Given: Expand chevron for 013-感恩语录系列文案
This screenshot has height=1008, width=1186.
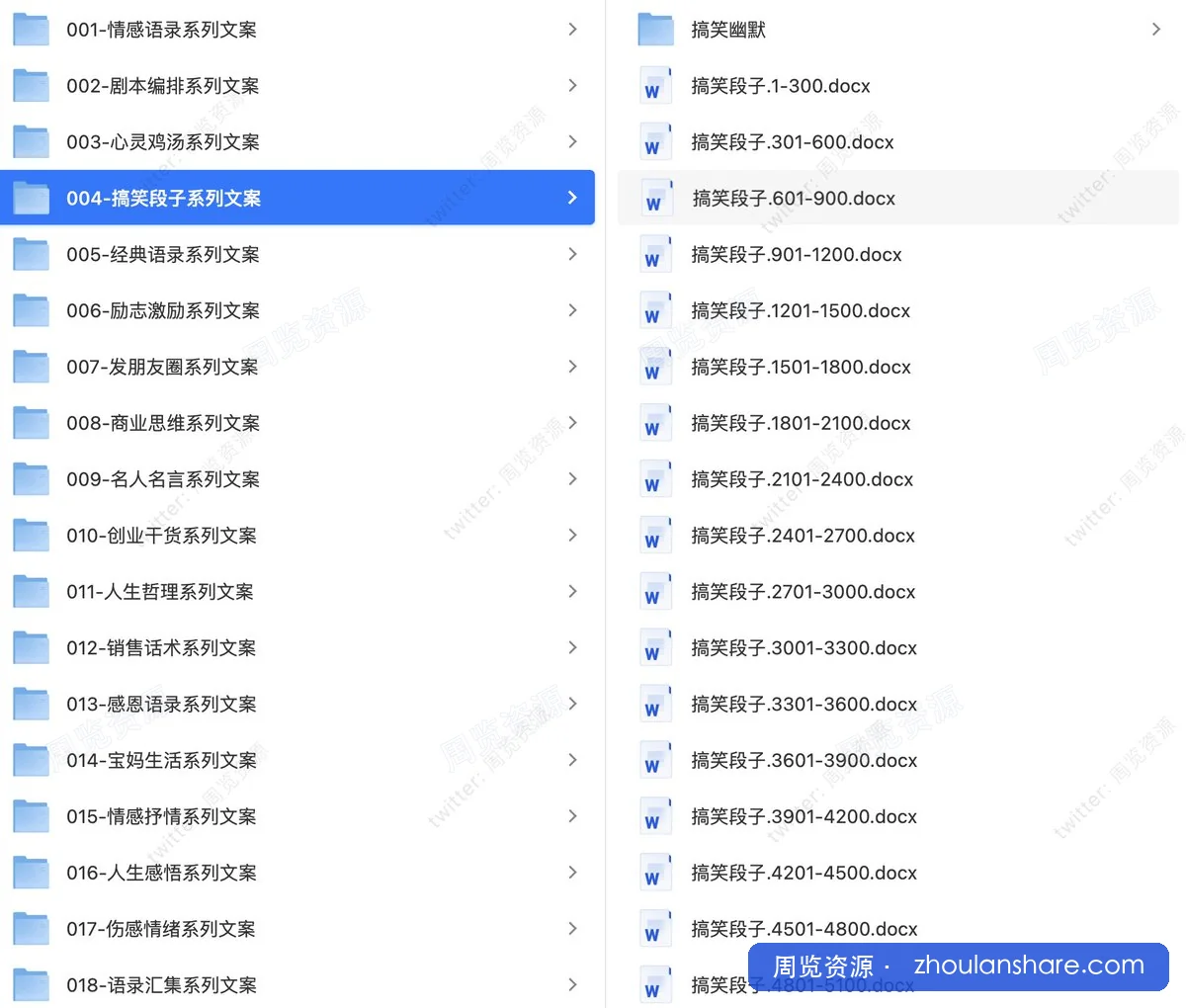Looking at the screenshot, I should (572, 704).
